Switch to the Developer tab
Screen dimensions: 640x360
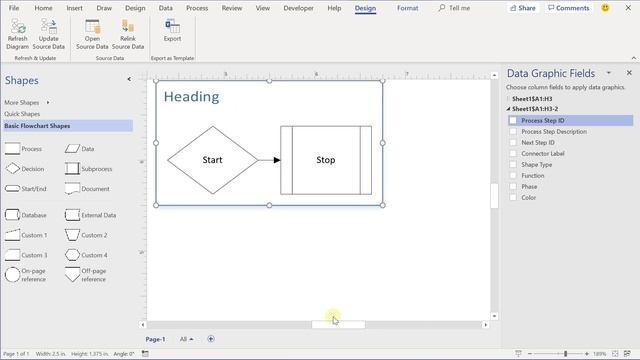[x=298, y=8]
